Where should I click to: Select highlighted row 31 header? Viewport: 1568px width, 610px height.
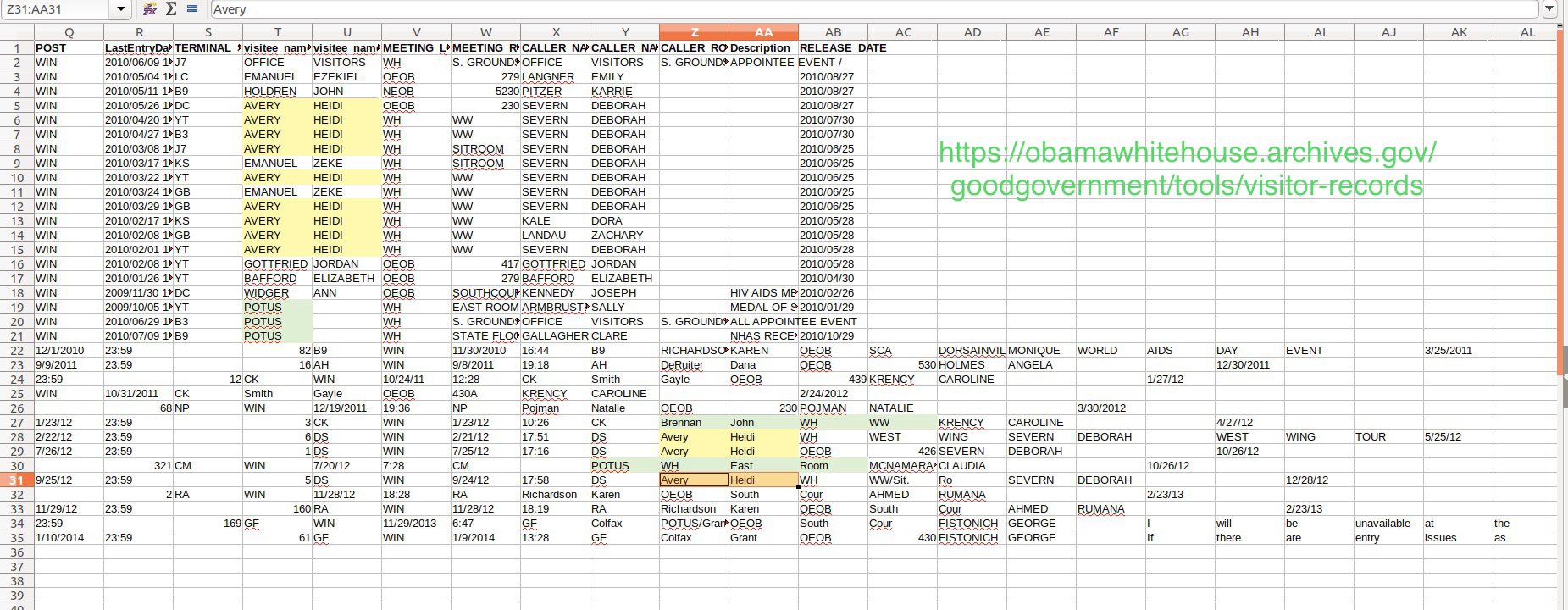coord(17,480)
